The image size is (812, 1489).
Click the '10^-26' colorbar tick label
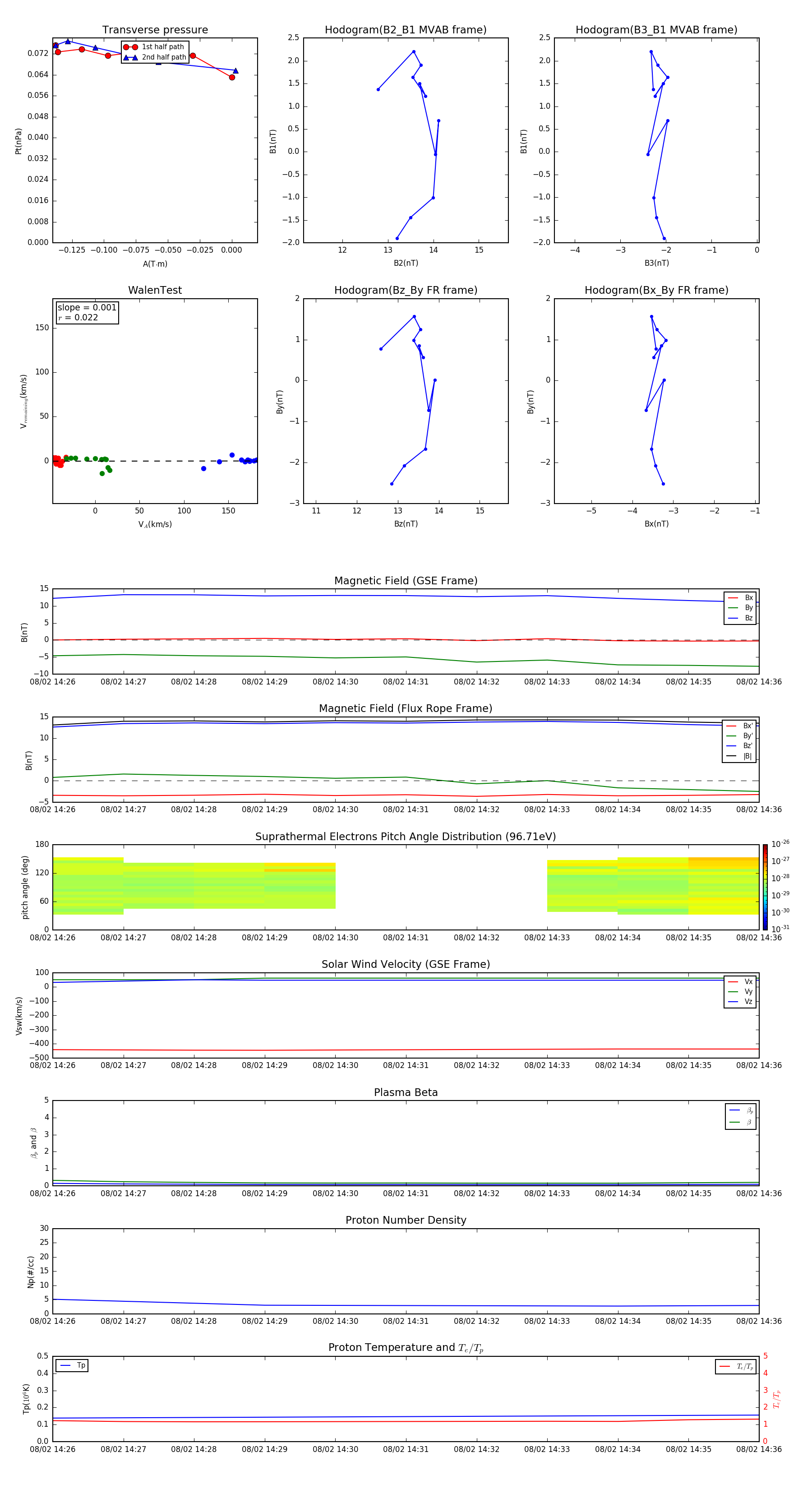pos(780,844)
